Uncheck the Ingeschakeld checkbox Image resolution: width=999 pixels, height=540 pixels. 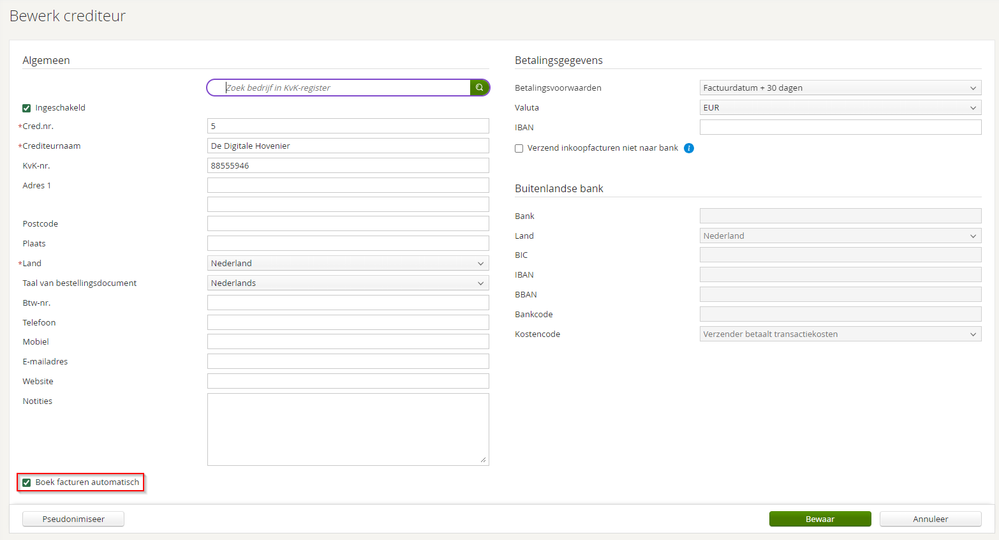click(x=27, y=108)
